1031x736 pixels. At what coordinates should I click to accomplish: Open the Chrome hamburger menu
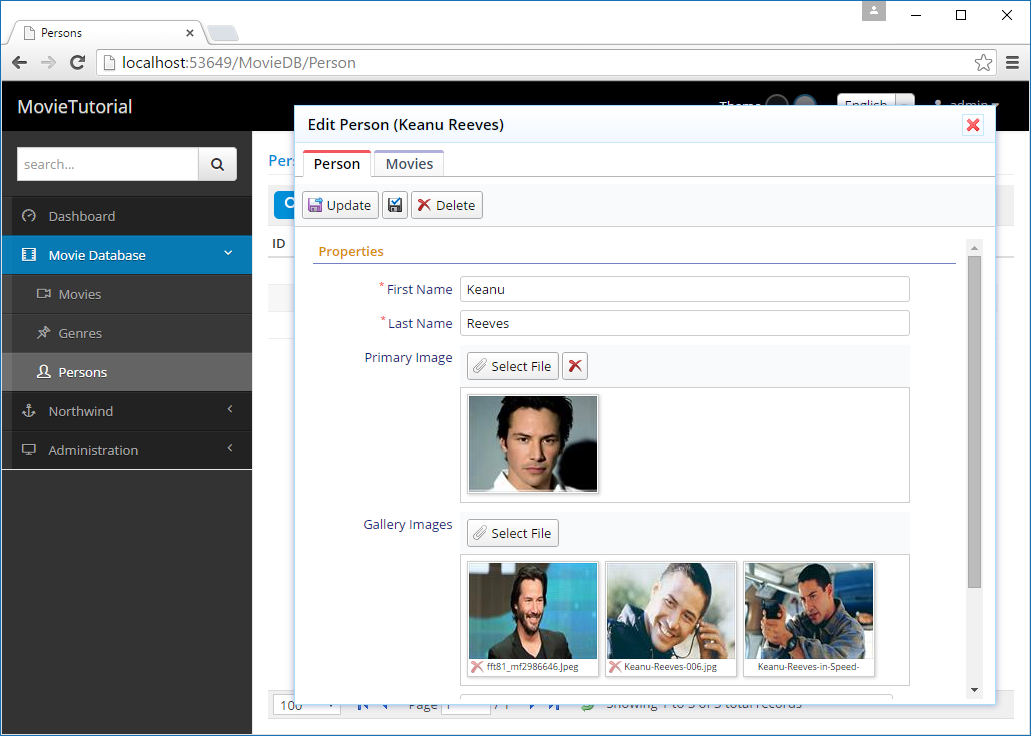point(1012,63)
